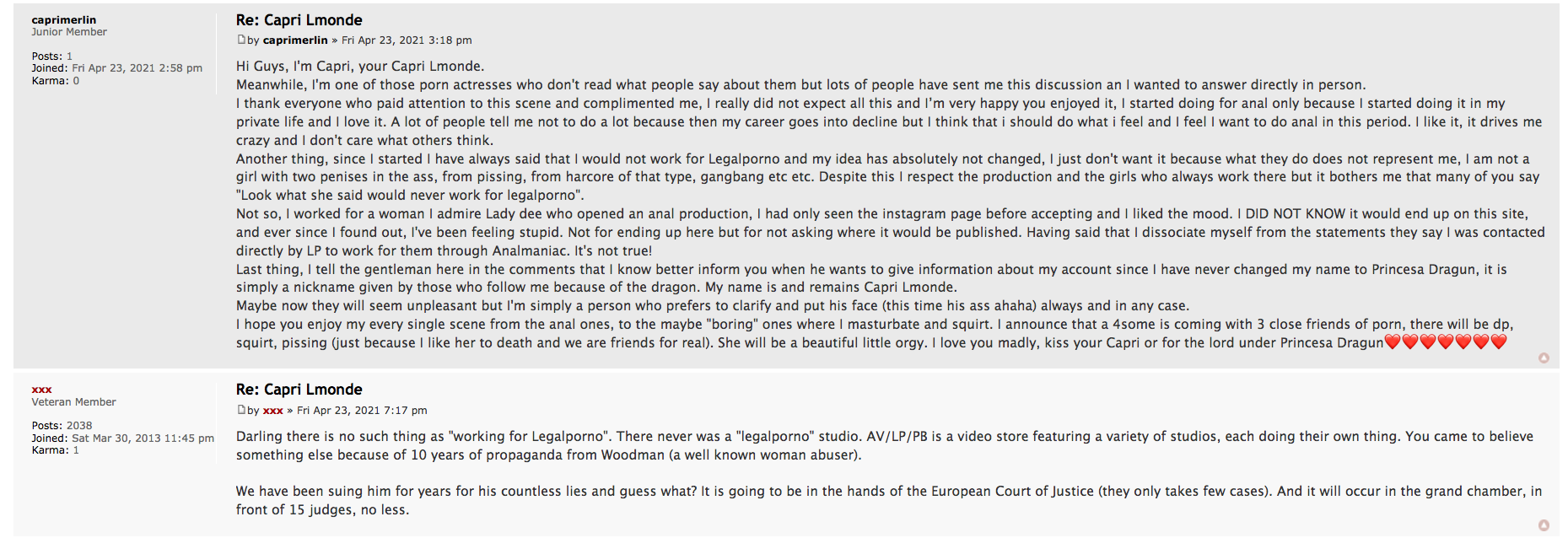Screen dimensions: 1568x538
Task: Open caprimerlin's profile from the sidebar username
Action: click(x=63, y=19)
